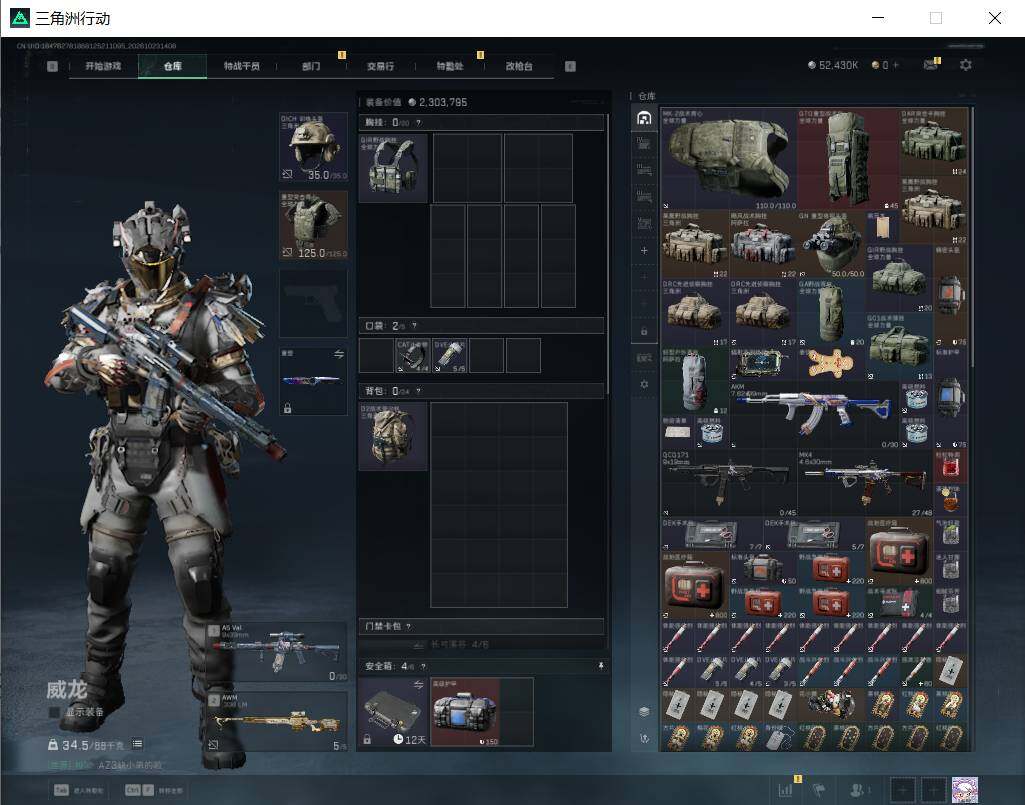Click the 52.430K currency balance
The image size is (1025, 805).
[x=833, y=65]
